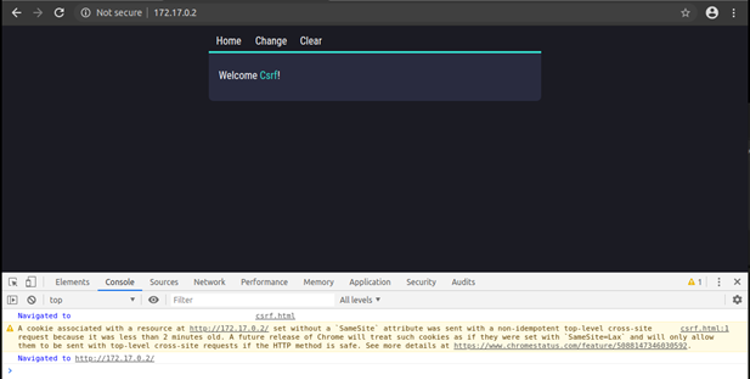This screenshot has width=750, height=379.
Task: Open the All levels log dropdown
Action: [360, 300]
